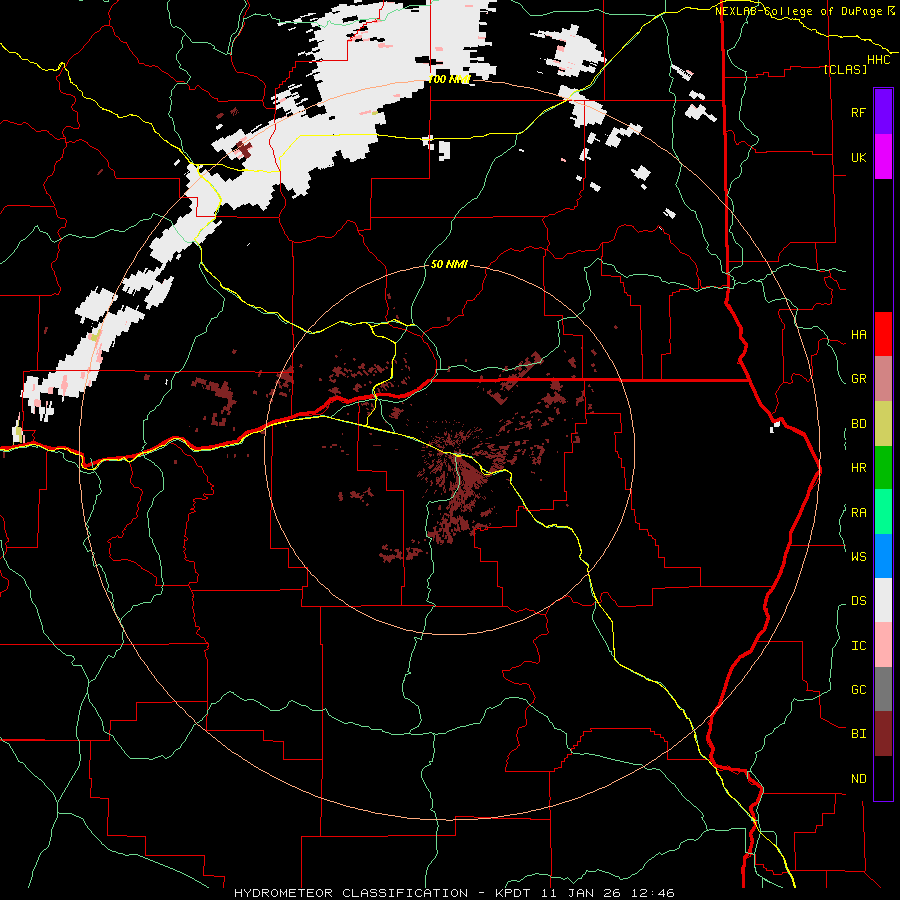
Task: Click the BD yellow legend swatch
Action: (x=883, y=424)
